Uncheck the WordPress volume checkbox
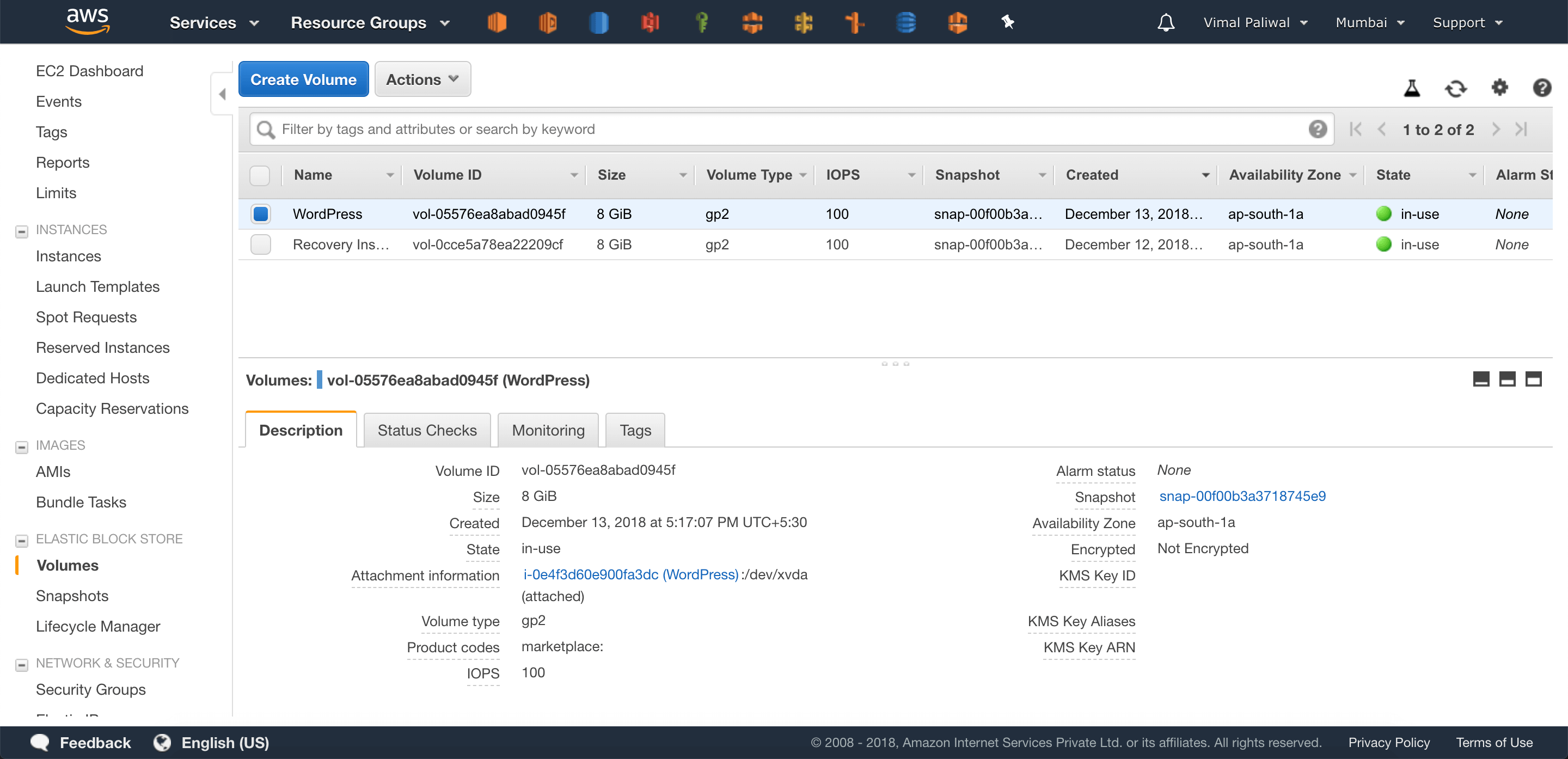 point(261,213)
